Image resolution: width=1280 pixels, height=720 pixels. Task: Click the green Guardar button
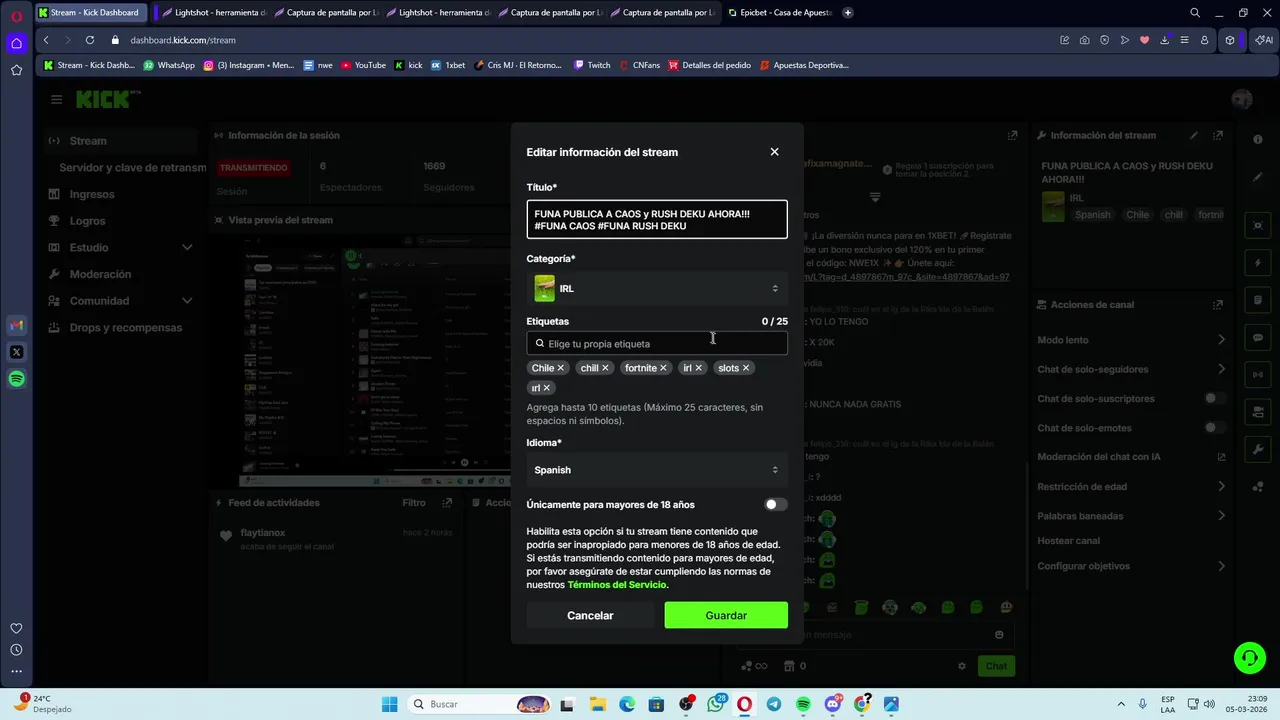click(x=726, y=615)
